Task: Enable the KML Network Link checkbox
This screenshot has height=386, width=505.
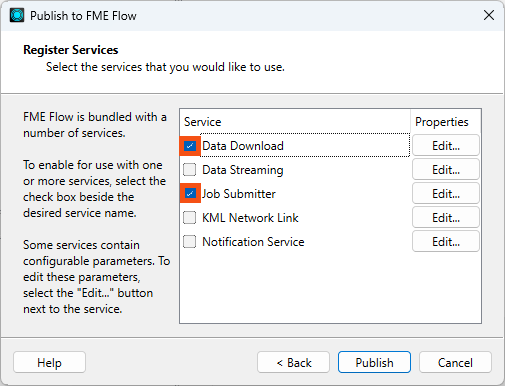Action: pos(190,218)
